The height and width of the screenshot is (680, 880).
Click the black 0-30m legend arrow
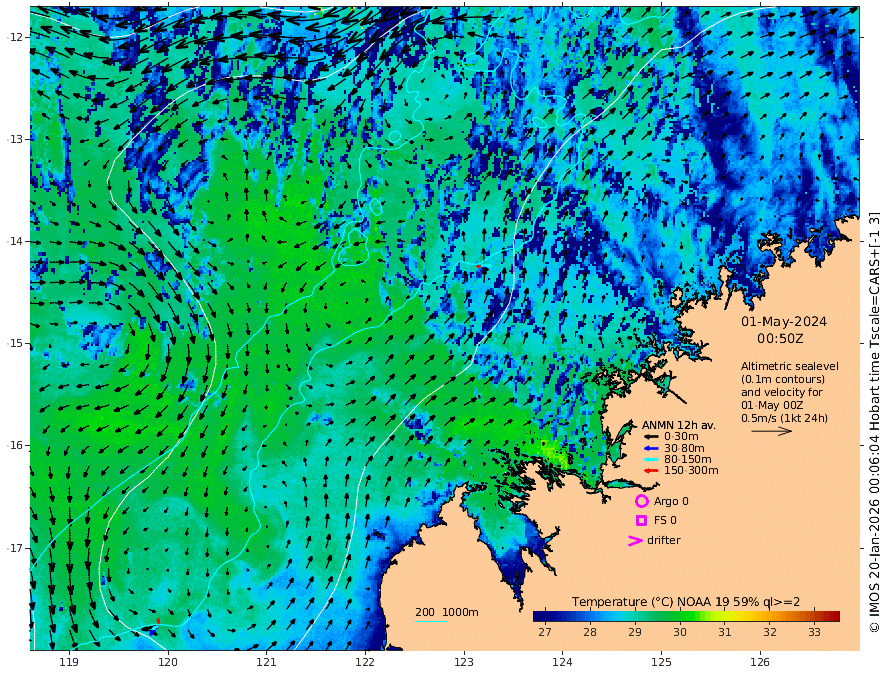click(650, 437)
